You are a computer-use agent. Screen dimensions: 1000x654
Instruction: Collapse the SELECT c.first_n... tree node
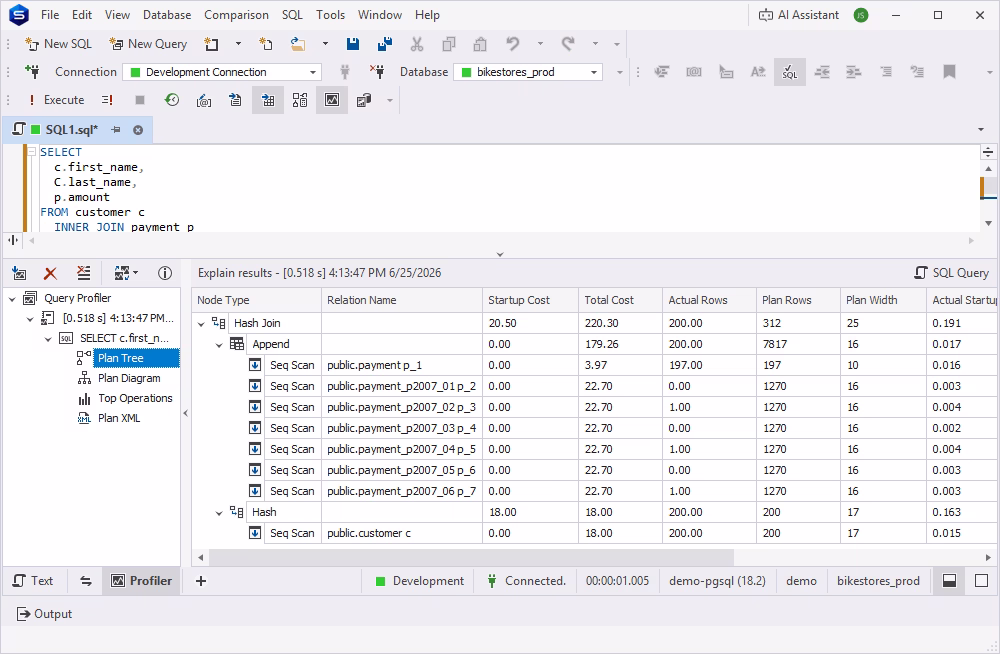[48, 339]
